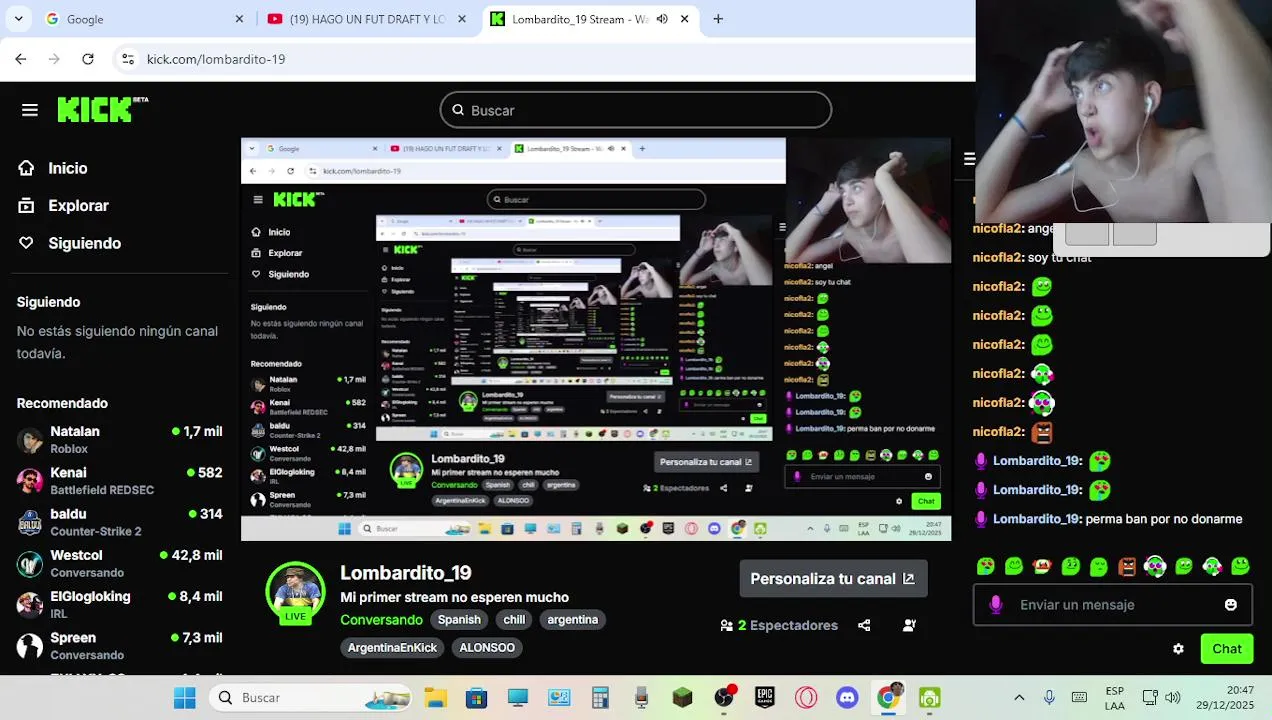The height and width of the screenshot is (720, 1272).
Task: Mute the Kick tab using its speaker icon
Action: (x=662, y=19)
